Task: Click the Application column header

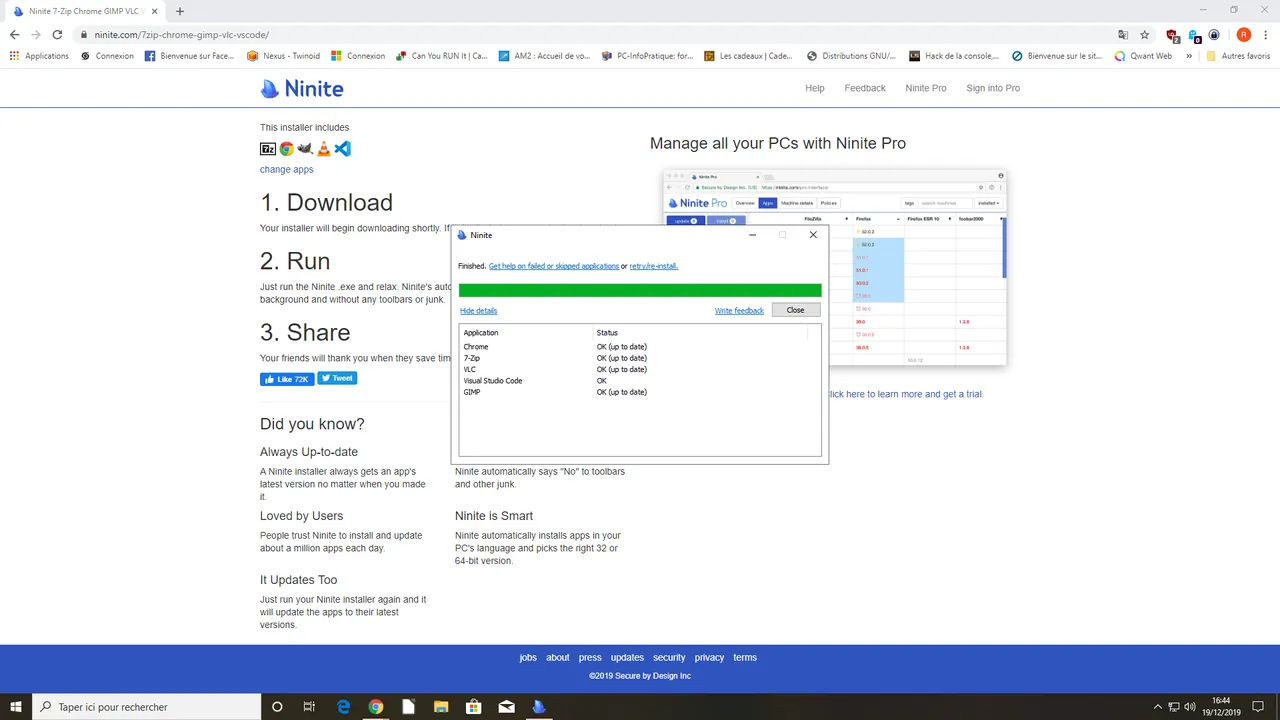Action: pos(481,333)
